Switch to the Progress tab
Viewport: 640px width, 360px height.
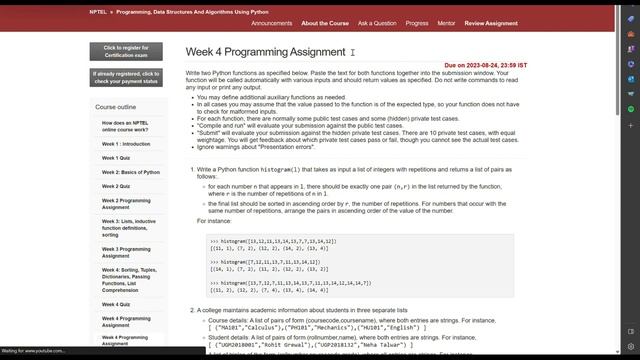coord(417,23)
